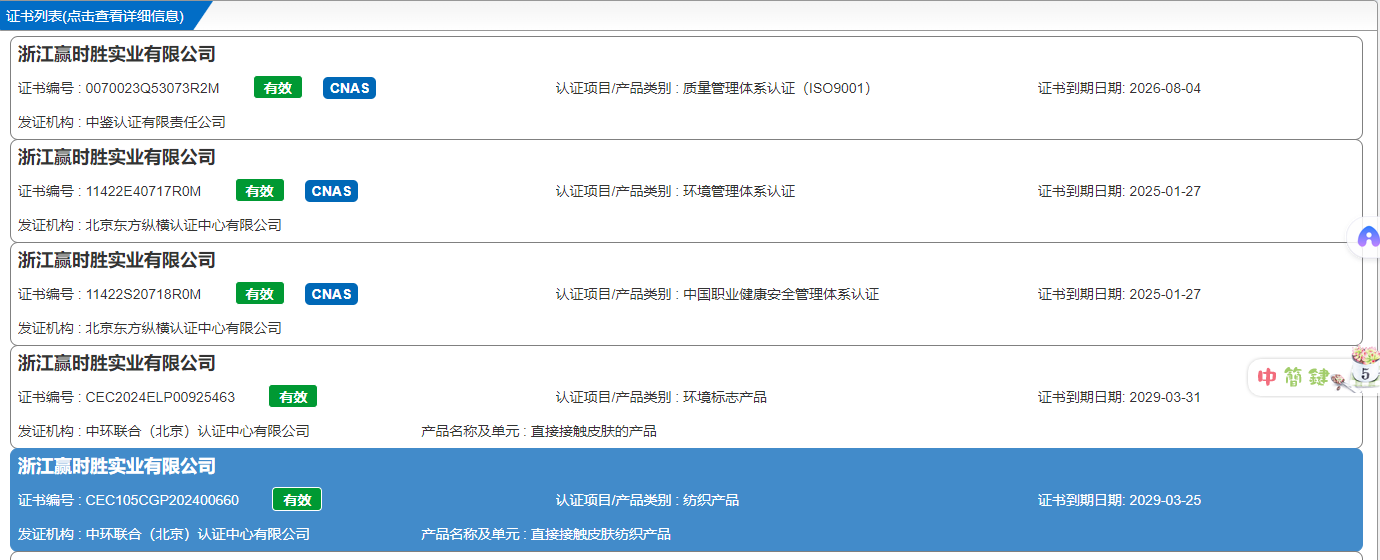Click CNAS badge for certificate 0070023Q53073R2M
This screenshot has width=1380, height=560.
[x=349, y=88]
